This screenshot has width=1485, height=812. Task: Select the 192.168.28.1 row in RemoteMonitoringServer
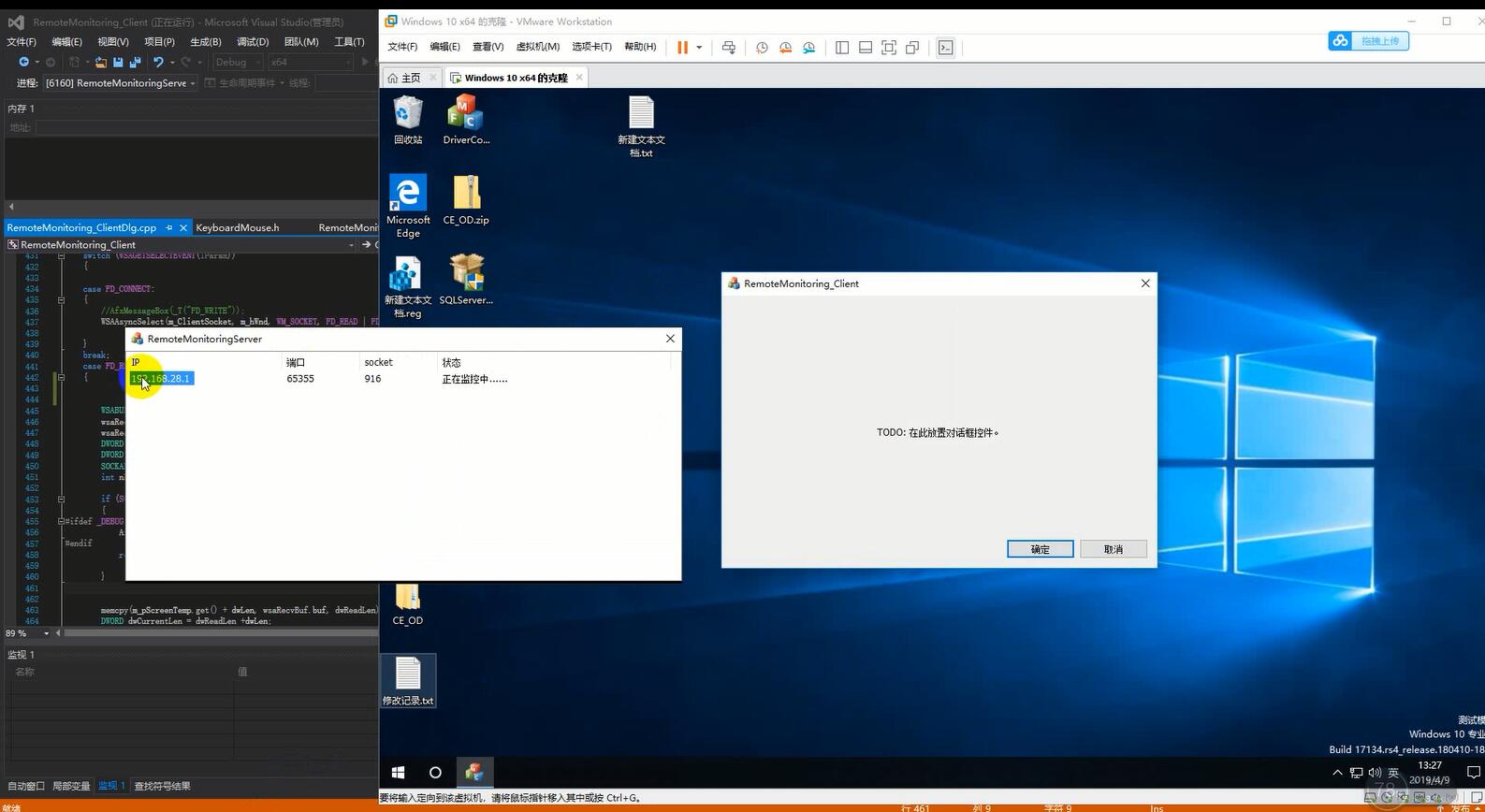point(399,379)
